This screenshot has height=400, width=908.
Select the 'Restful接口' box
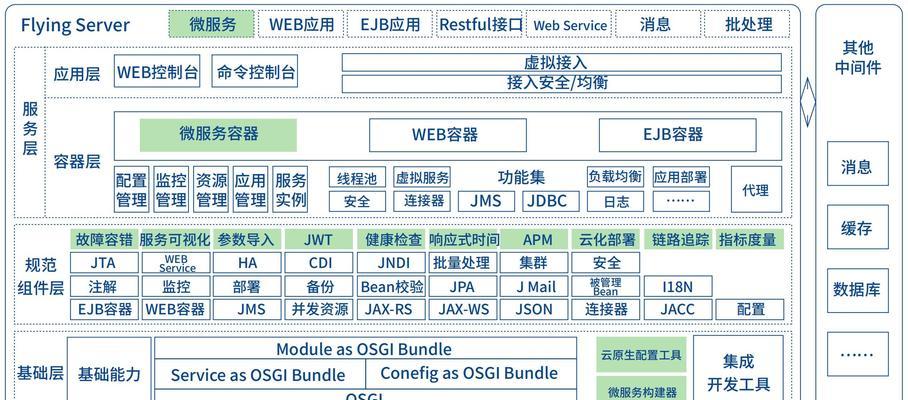(x=480, y=24)
